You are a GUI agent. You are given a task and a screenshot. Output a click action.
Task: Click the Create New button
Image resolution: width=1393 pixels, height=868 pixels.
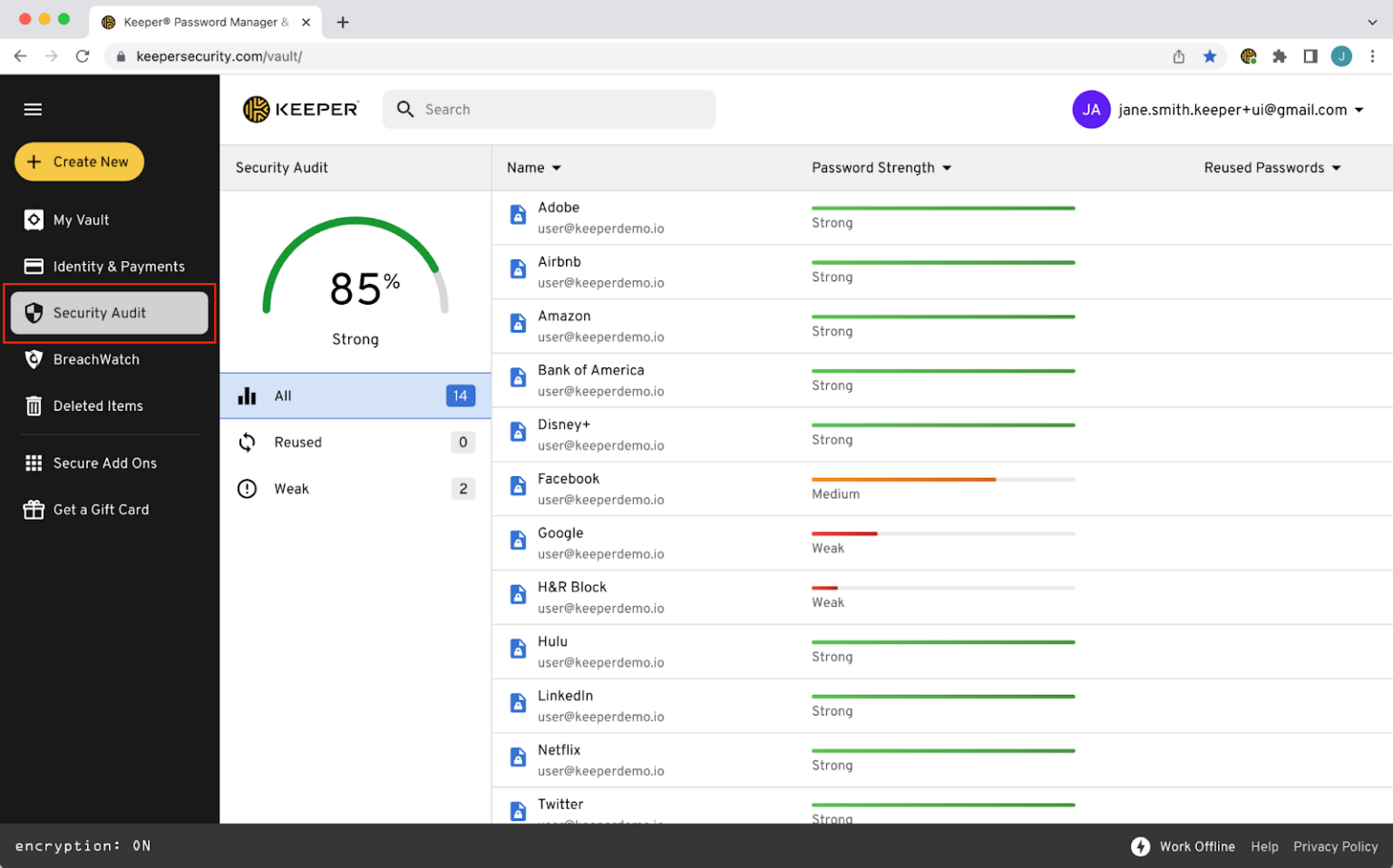(x=79, y=161)
